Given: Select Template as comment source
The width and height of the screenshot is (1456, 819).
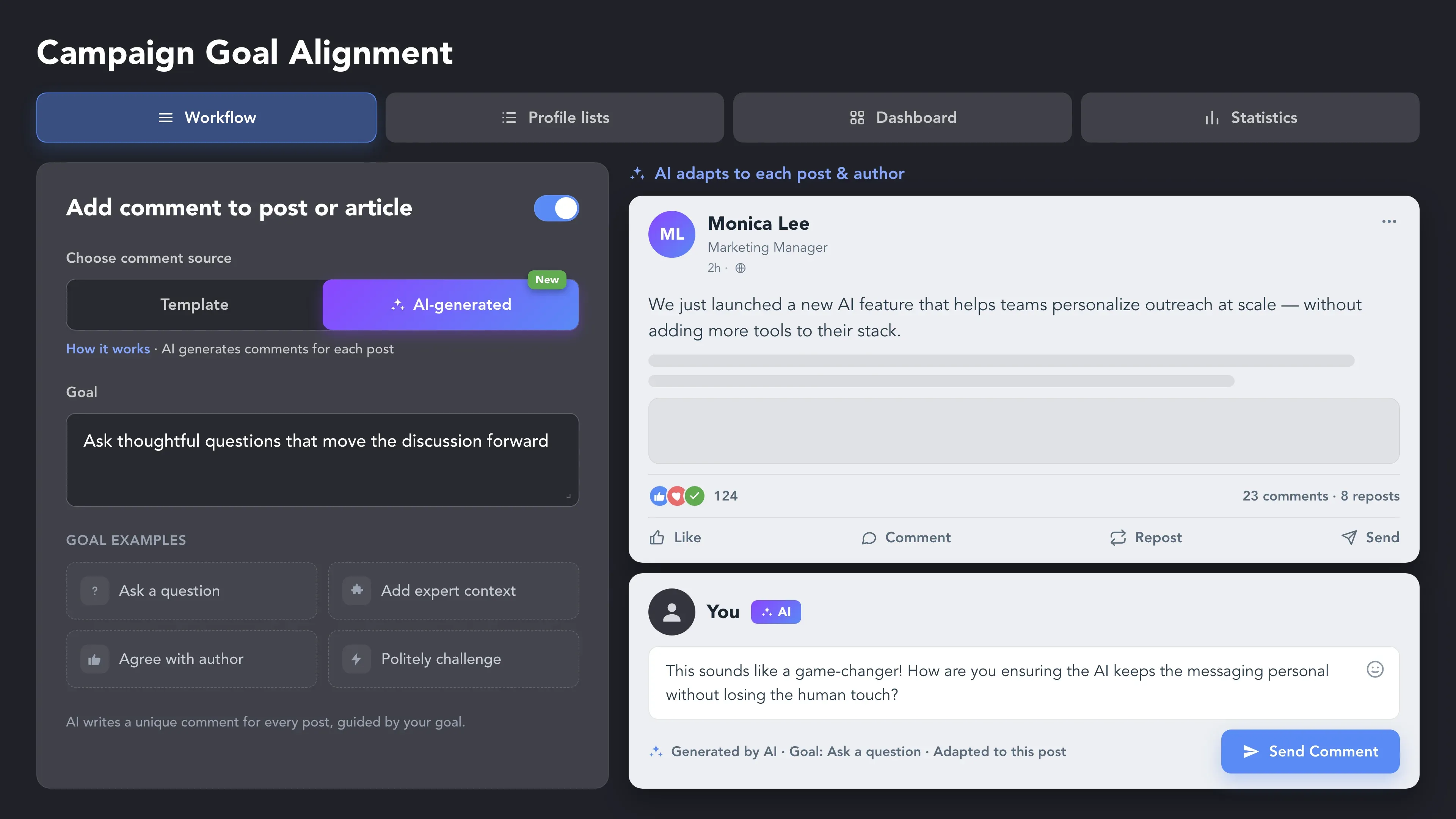Looking at the screenshot, I should point(195,304).
